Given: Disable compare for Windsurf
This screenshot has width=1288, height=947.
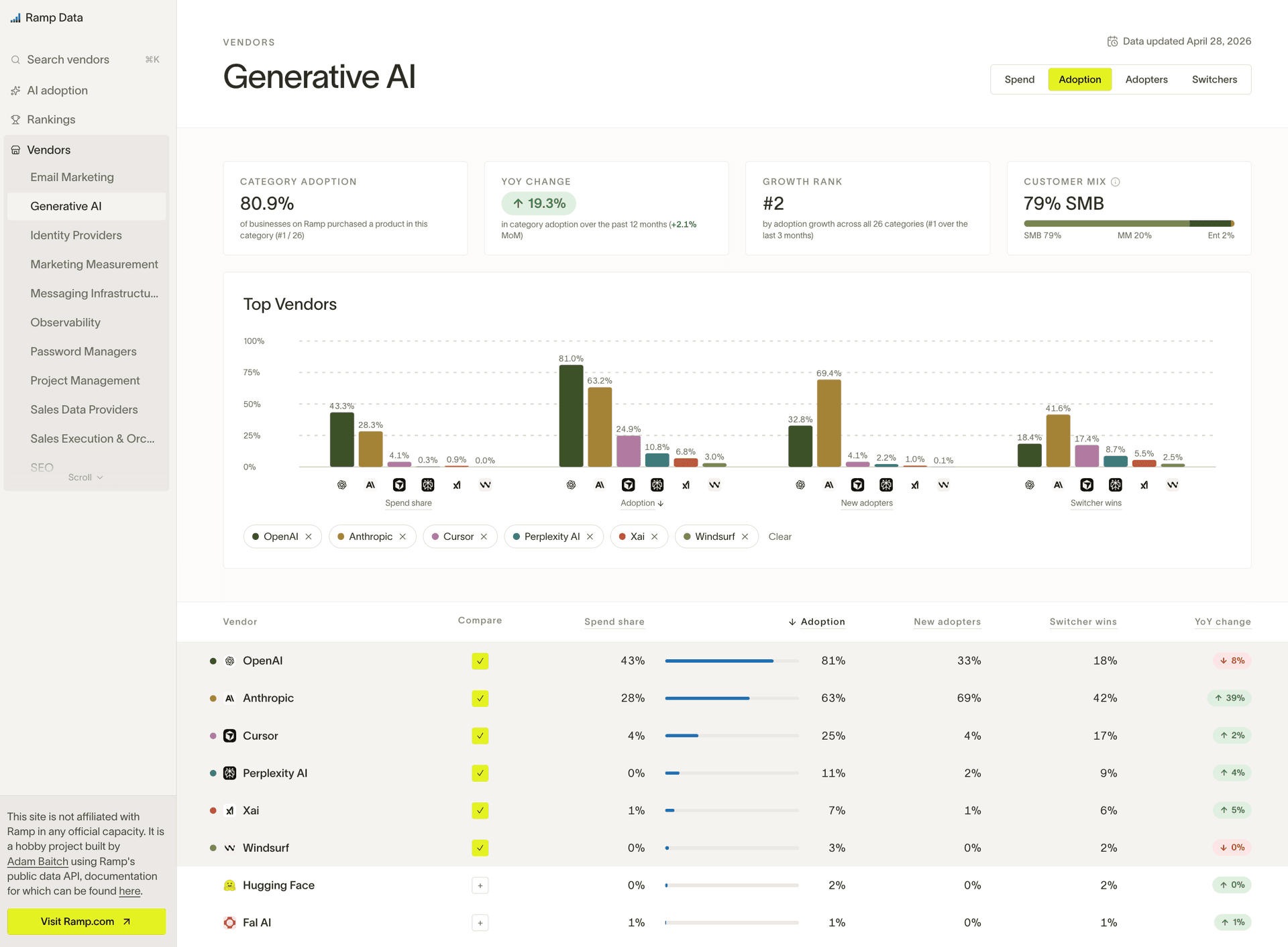Looking at the screenshot, I should [480, 848].
